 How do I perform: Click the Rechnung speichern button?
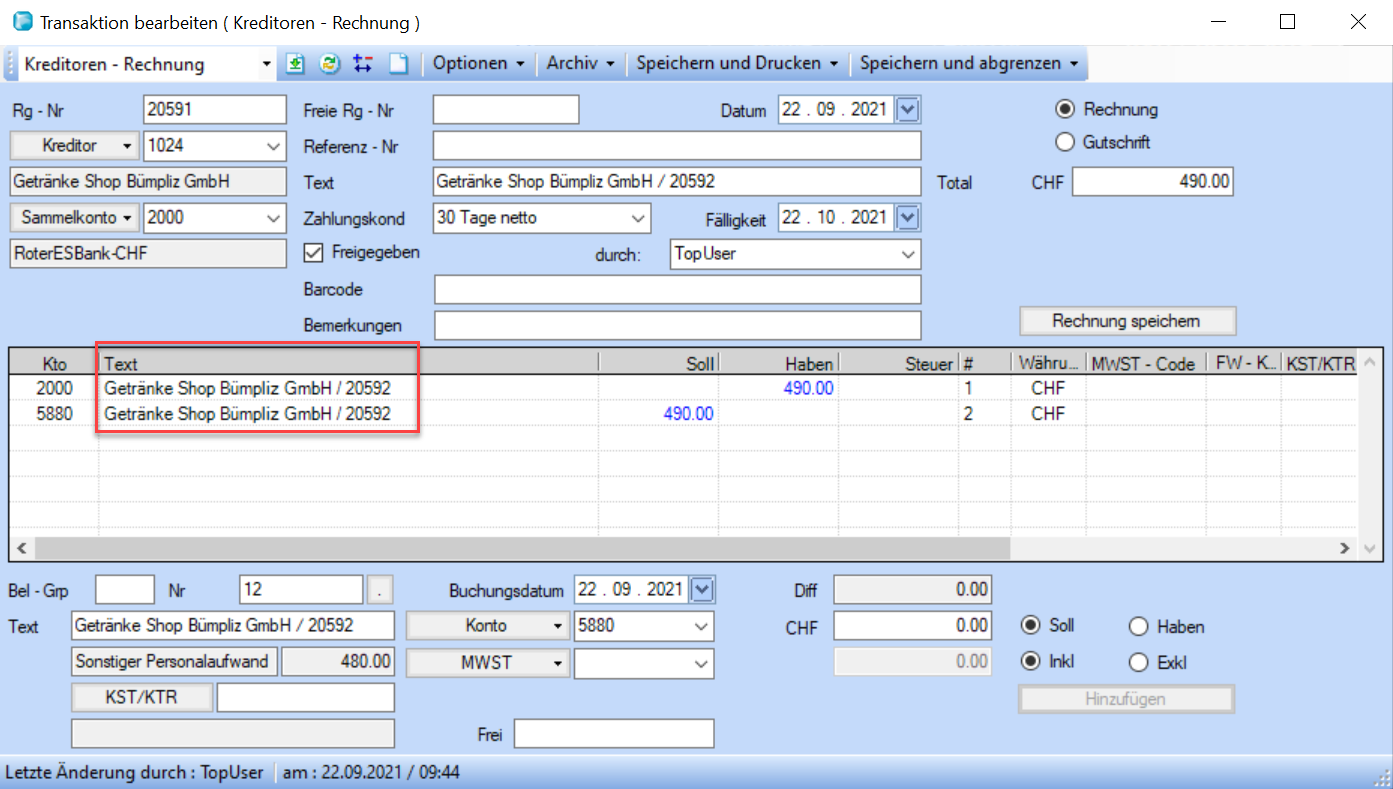click(1127, 321)
